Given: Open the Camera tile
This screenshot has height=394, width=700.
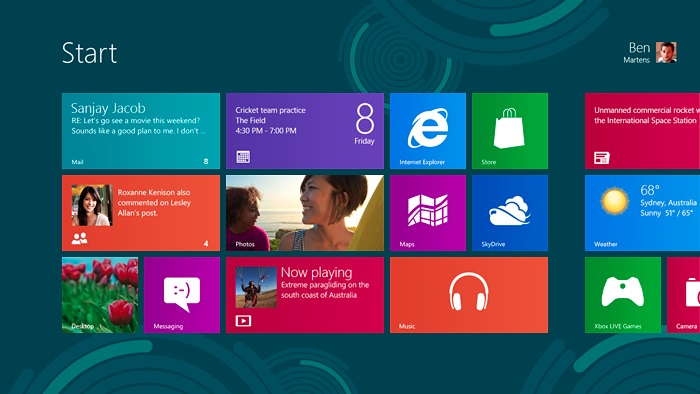Looking at the screenshot, I should [683, 295].
